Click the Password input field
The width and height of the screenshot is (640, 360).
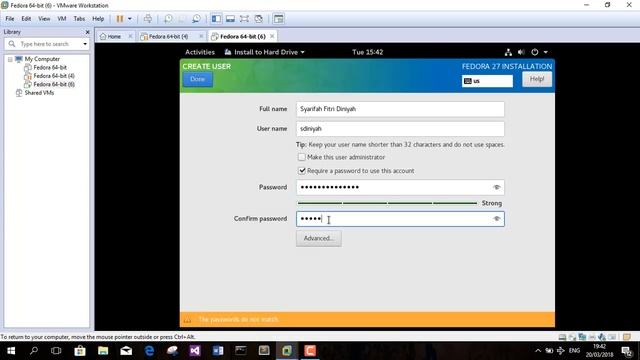[x=400, y=187]
